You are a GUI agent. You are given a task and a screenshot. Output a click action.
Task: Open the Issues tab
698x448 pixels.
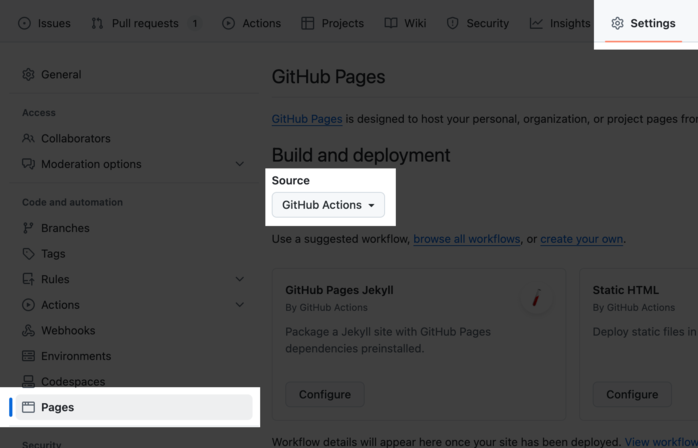[44, 23]
